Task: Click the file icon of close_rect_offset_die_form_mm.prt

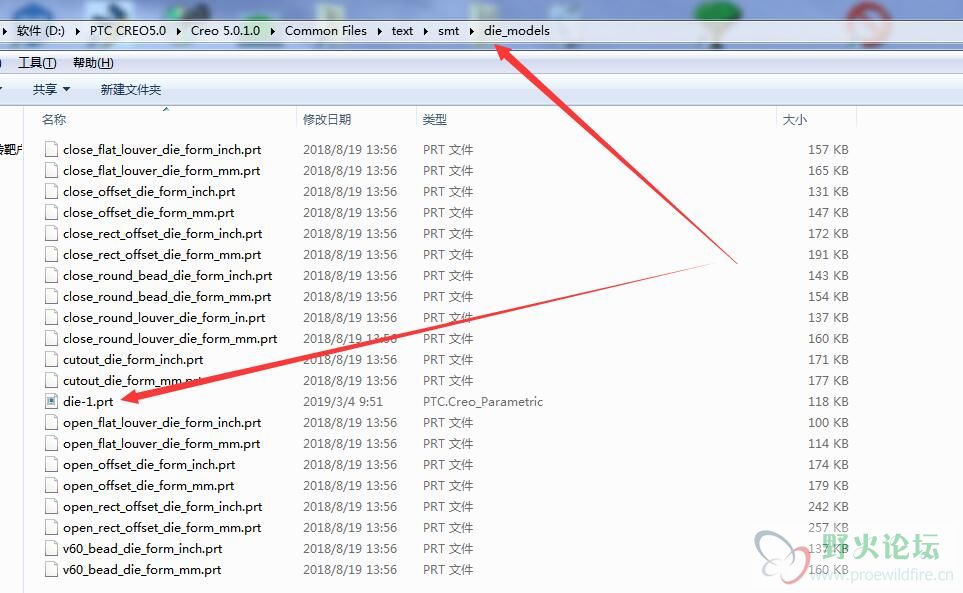Action: pyautogui.click(x=52, y=254)
